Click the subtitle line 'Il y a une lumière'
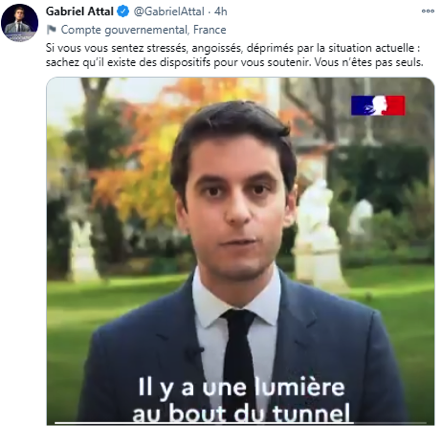442x426 pixels. pyautogui.click(x=241, y=388)
